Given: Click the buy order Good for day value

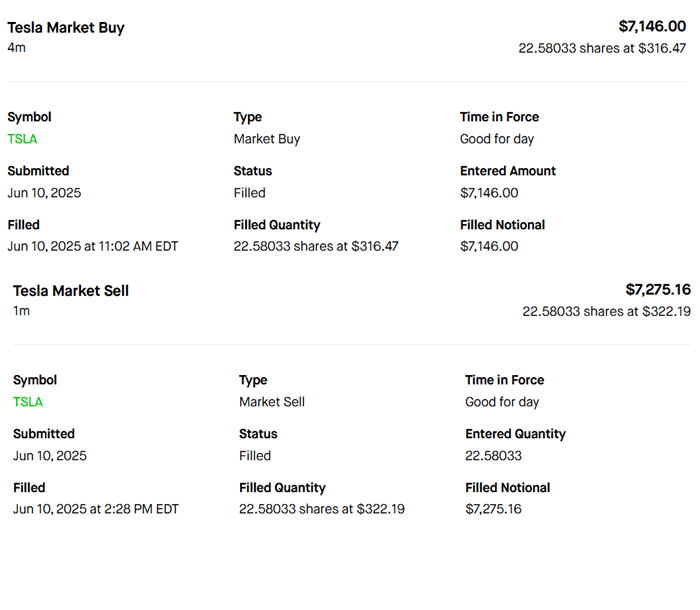Looking at the screenshot, I should pyautogui.click(x=497, y=139).
